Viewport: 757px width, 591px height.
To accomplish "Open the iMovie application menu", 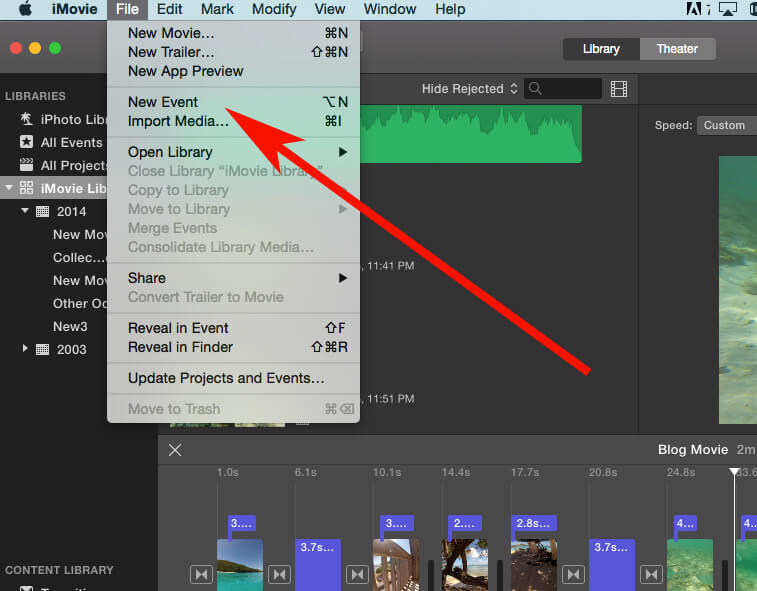I will click(x=74, y=9).
